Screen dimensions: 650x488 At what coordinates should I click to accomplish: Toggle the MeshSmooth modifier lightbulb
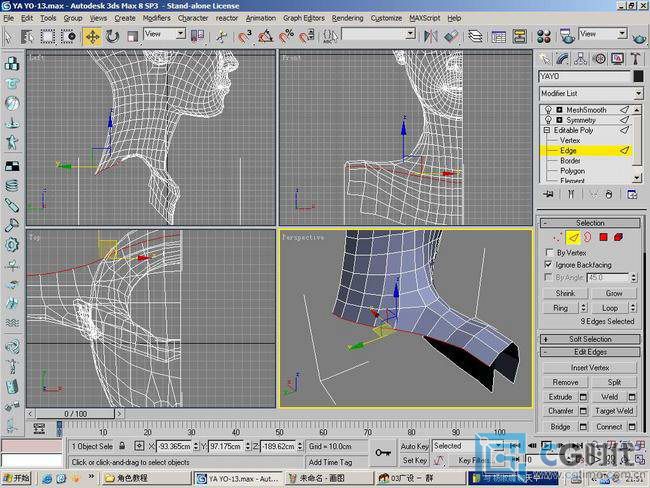tap(548, 110)
